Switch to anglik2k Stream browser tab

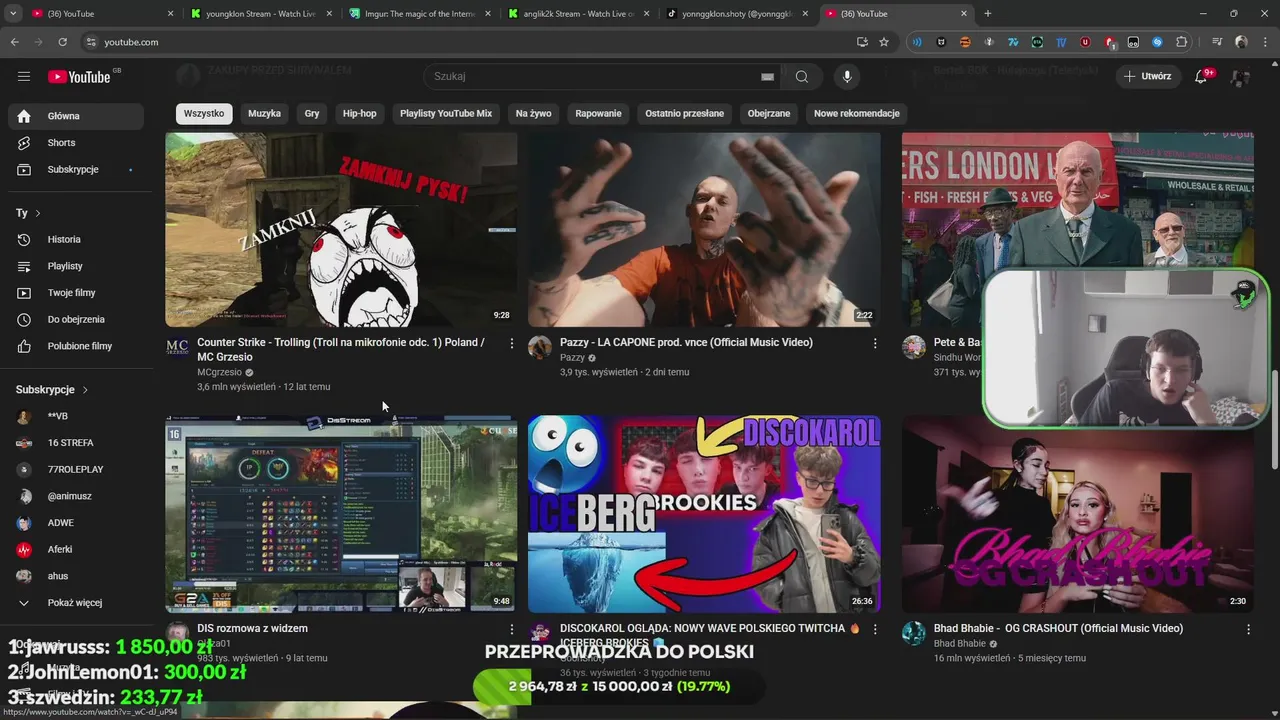[577, 14]
